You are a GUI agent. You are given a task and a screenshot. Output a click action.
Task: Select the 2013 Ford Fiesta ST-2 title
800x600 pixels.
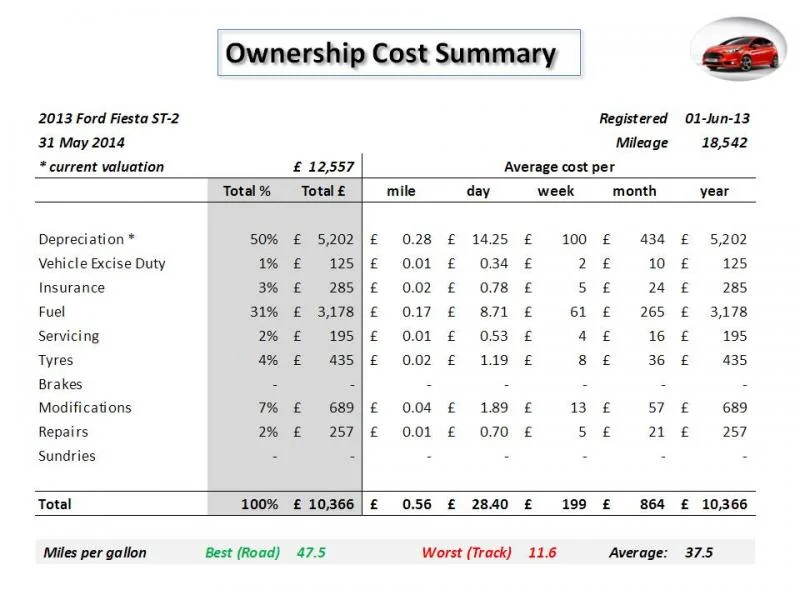(109, 118)
